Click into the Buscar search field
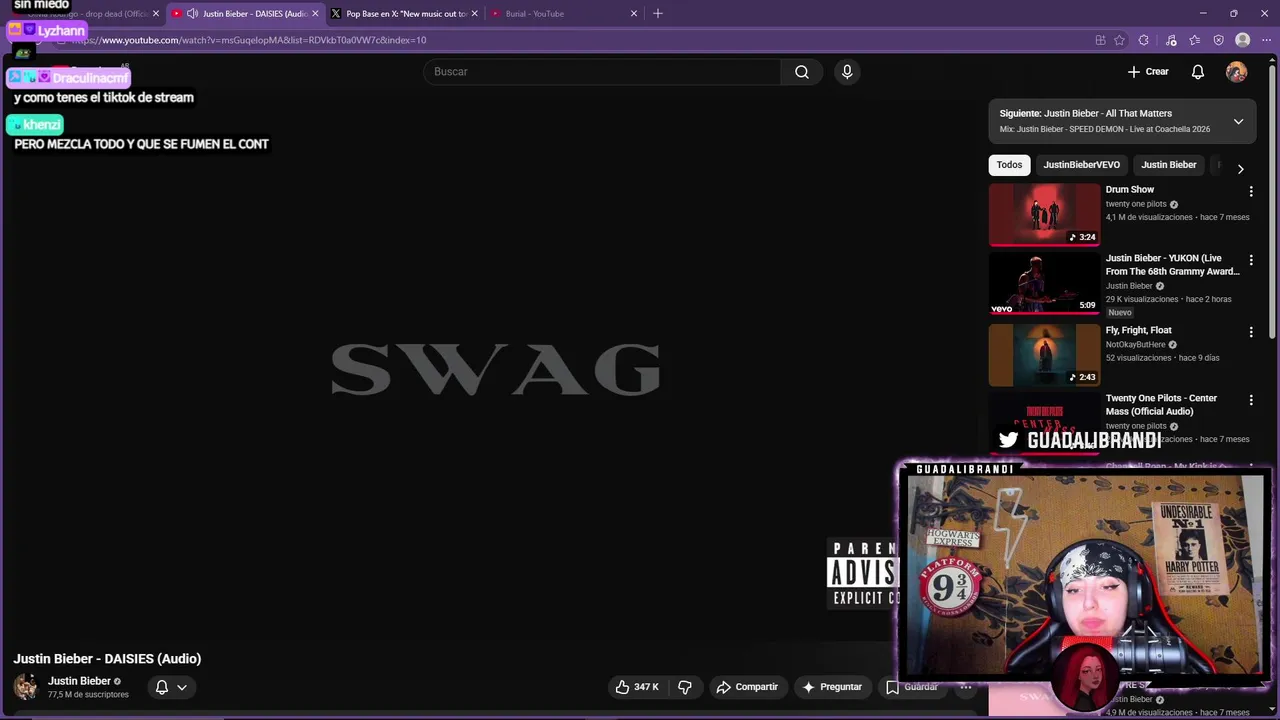This screenshot has height=720, width=1280. coord(602,72)
